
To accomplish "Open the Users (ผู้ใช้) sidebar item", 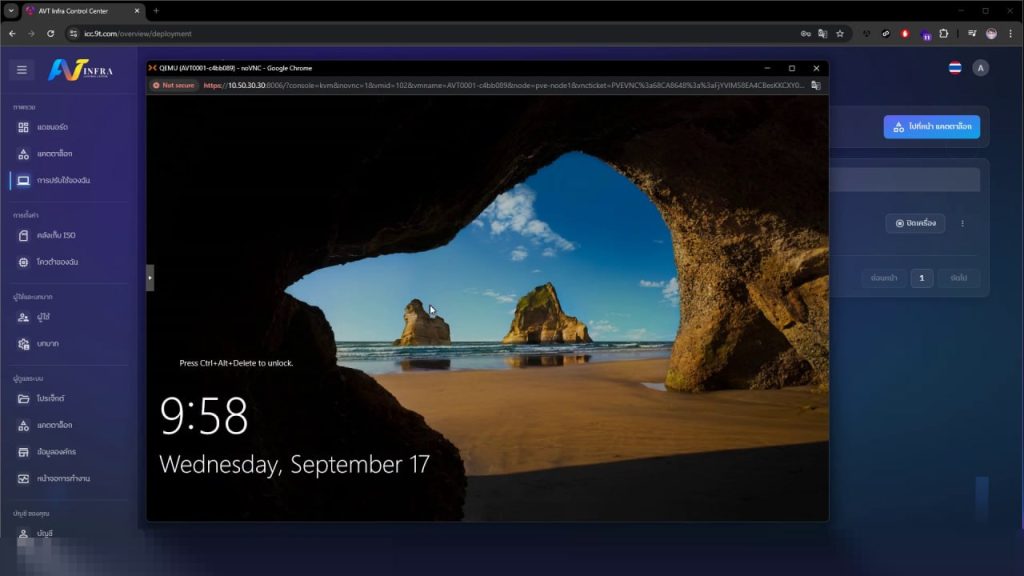I will point(45,318).
